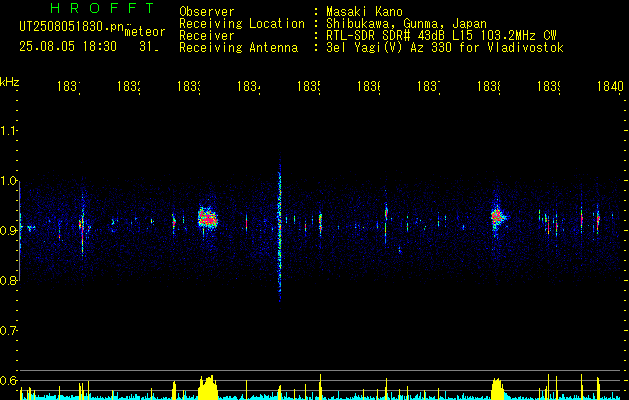The image size is (629, 400).
Task: Select the file name UT2508051830.pn
Action: point(72,27)
